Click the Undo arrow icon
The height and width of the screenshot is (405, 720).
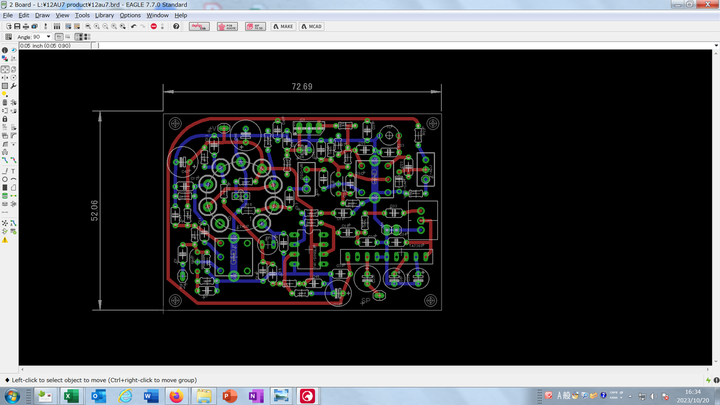pyautogui.click(x=133, y=26)
